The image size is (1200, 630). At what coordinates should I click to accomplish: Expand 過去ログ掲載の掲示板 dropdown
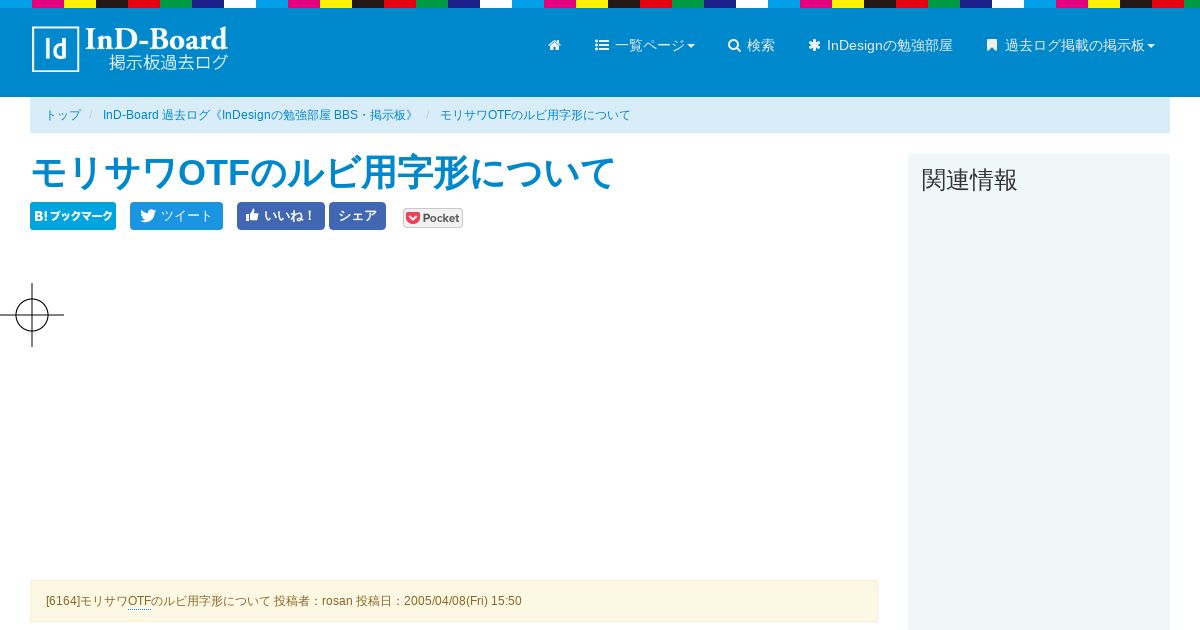coord(1070,46)
